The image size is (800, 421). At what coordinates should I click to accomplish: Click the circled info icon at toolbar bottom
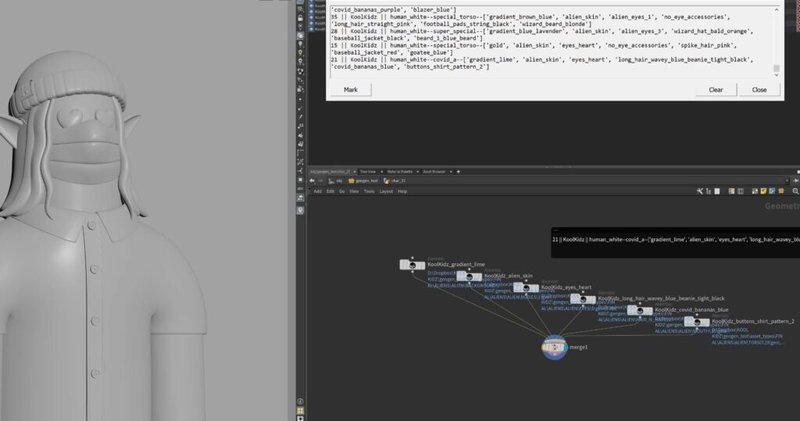pos(300,402)
